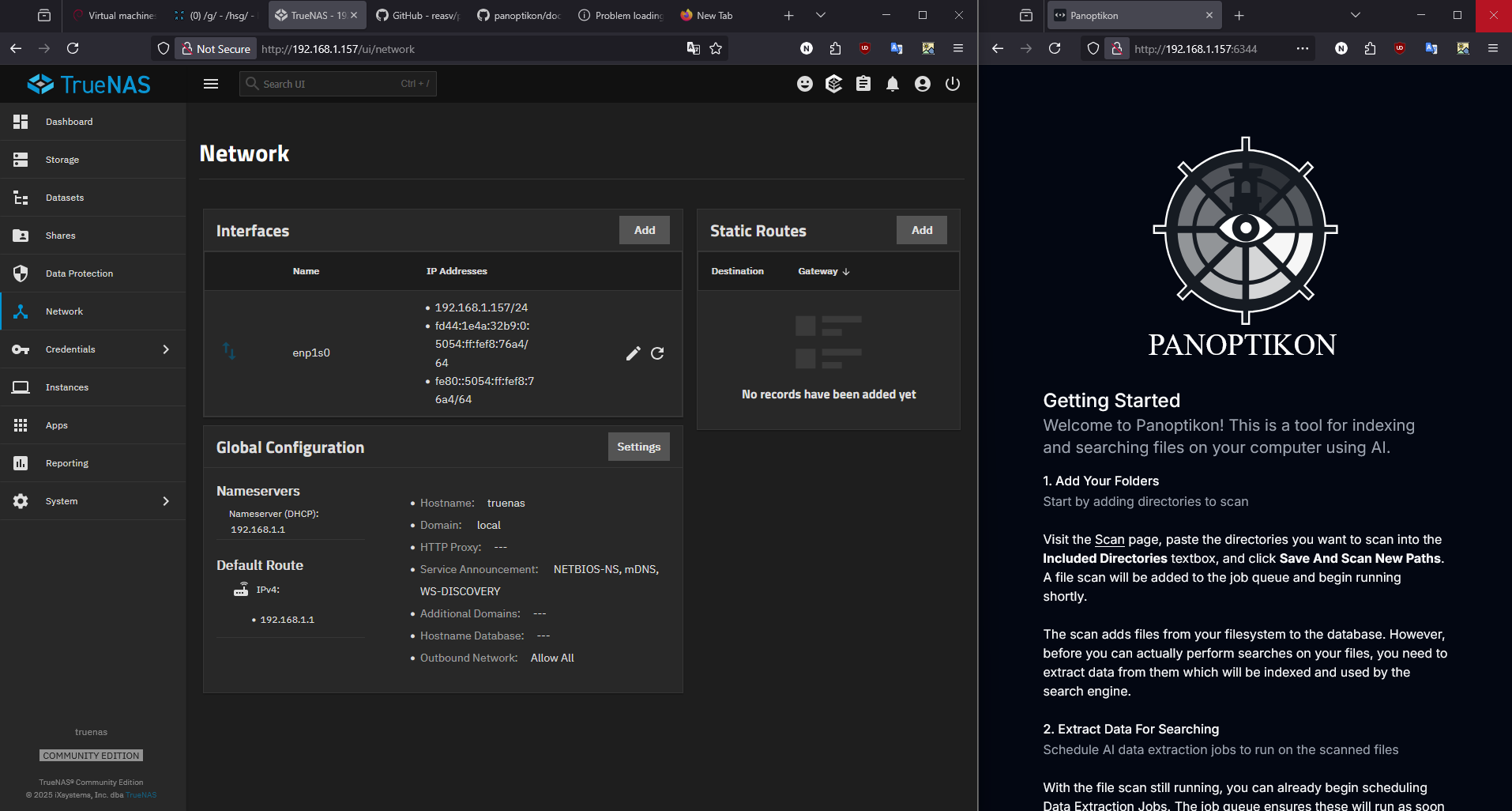Open Reporting in TrueNAS sidebar
Image resolution: width=1512 pixels, height=811 pixels.
click(92, 463)
